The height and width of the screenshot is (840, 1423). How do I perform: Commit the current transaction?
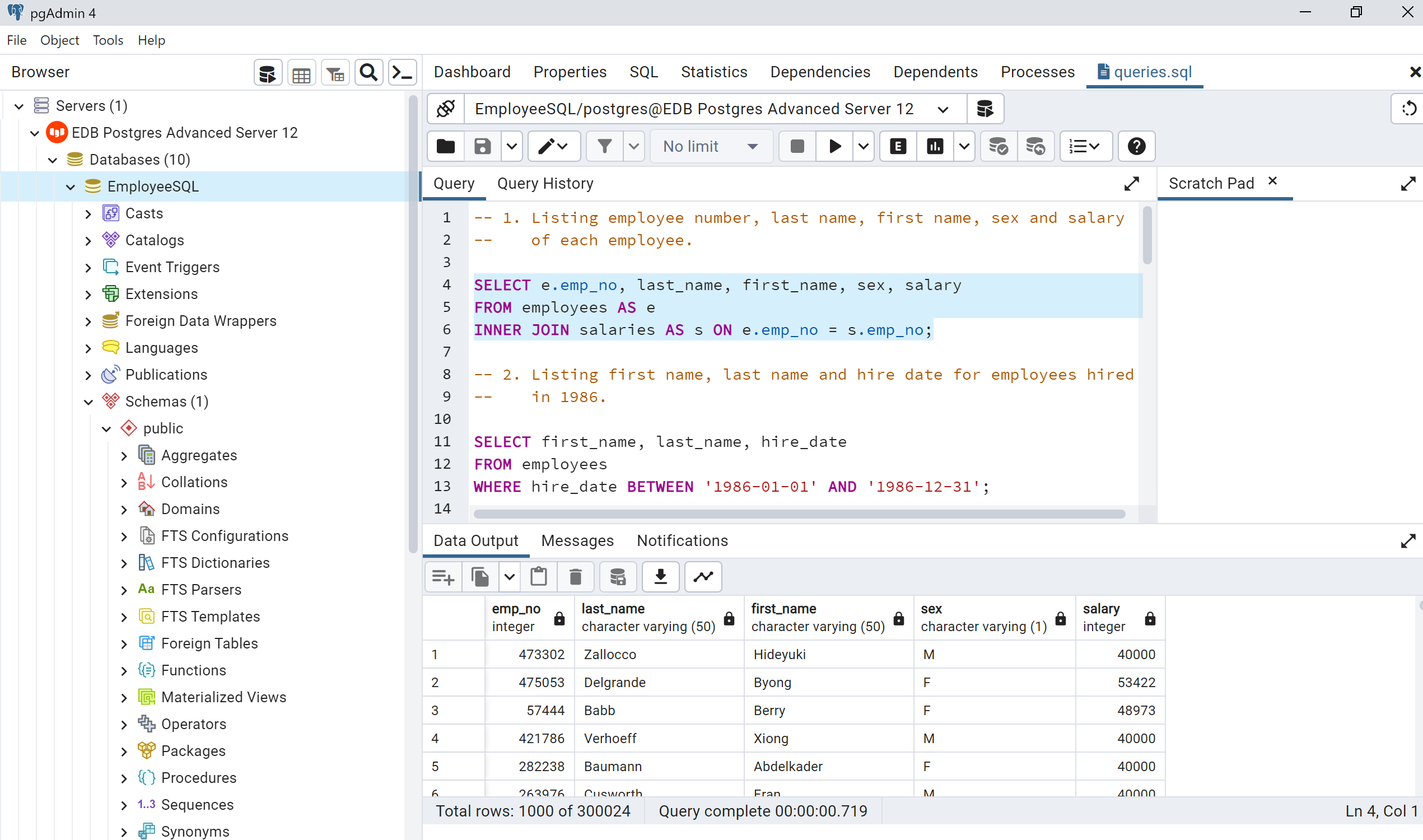point(998,146)
